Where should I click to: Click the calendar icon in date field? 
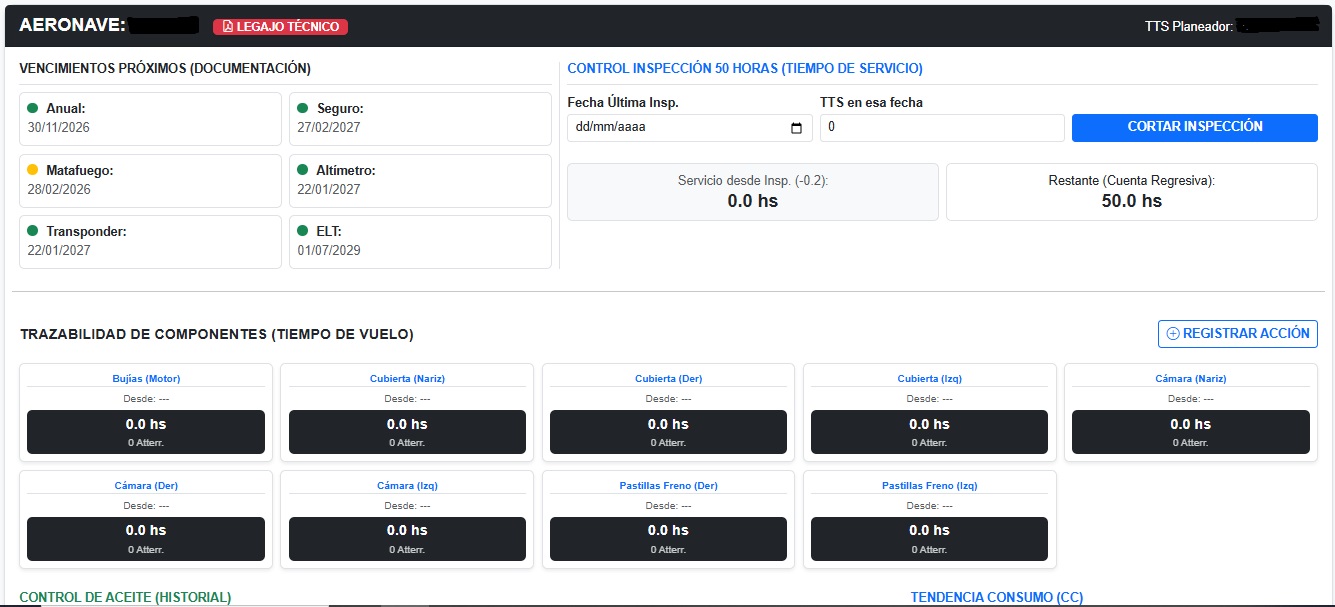coord(796,128)
